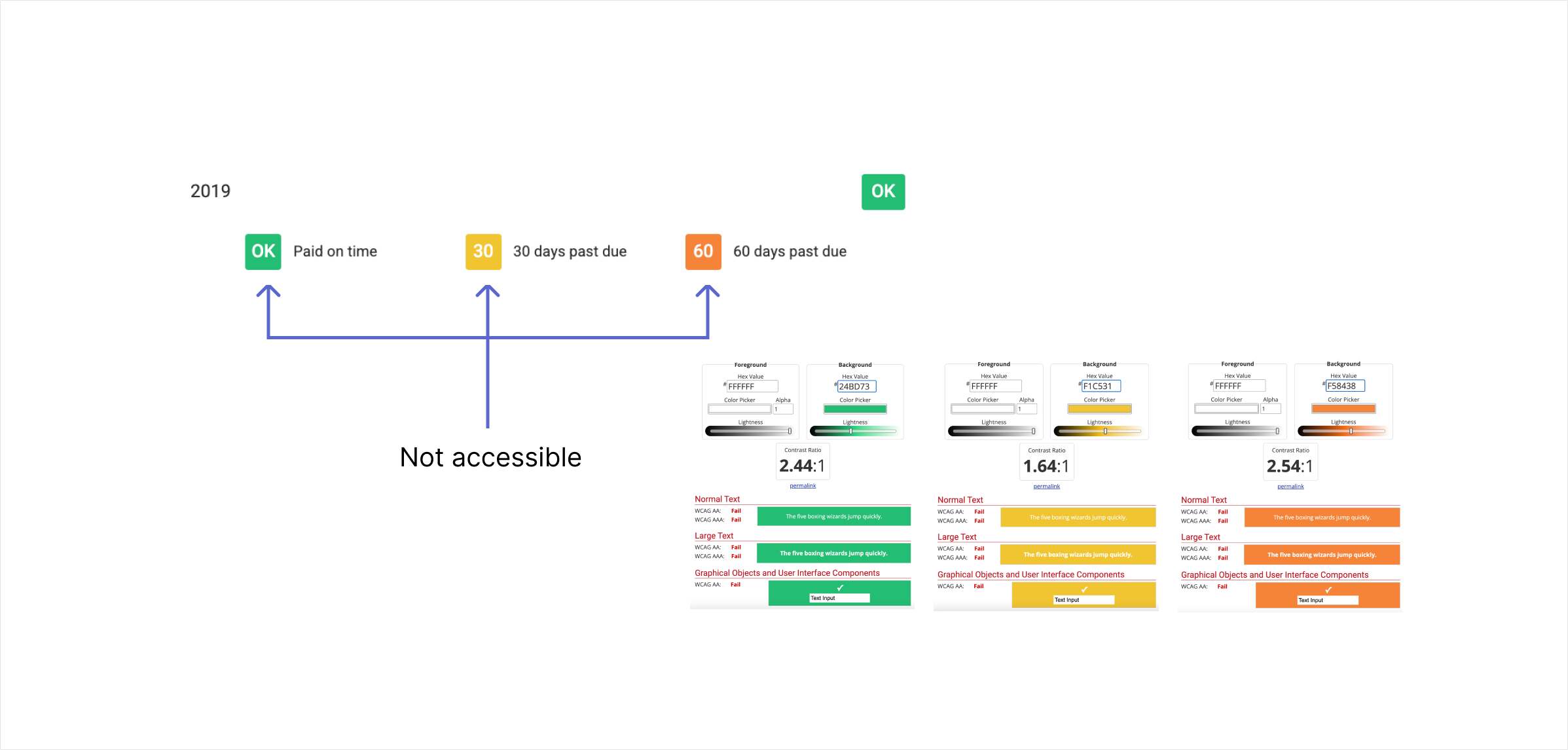Click the yellow background Lightness slider
Viewport: 1568px width, 750px height.
pos(1099,431)
